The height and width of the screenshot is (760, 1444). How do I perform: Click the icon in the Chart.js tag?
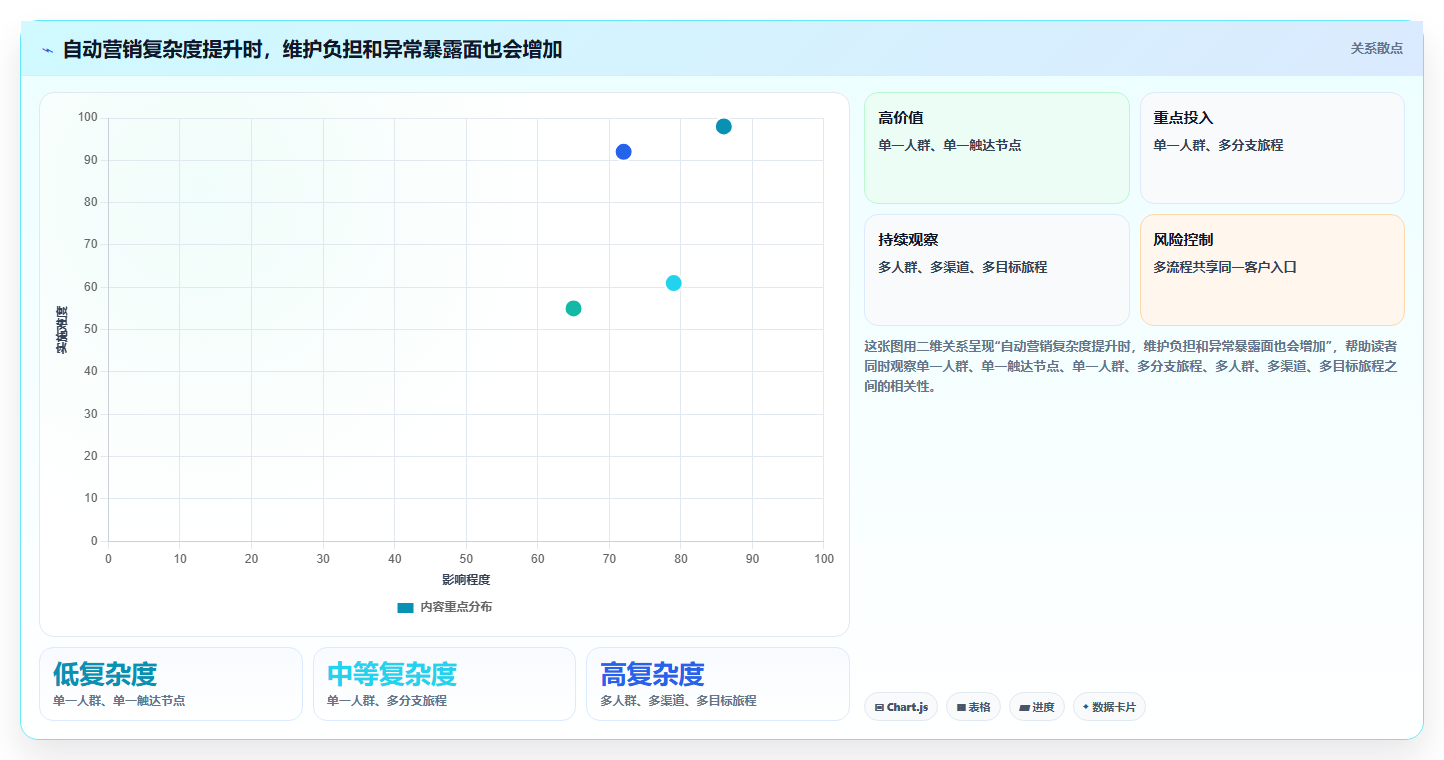coord(879,707)
